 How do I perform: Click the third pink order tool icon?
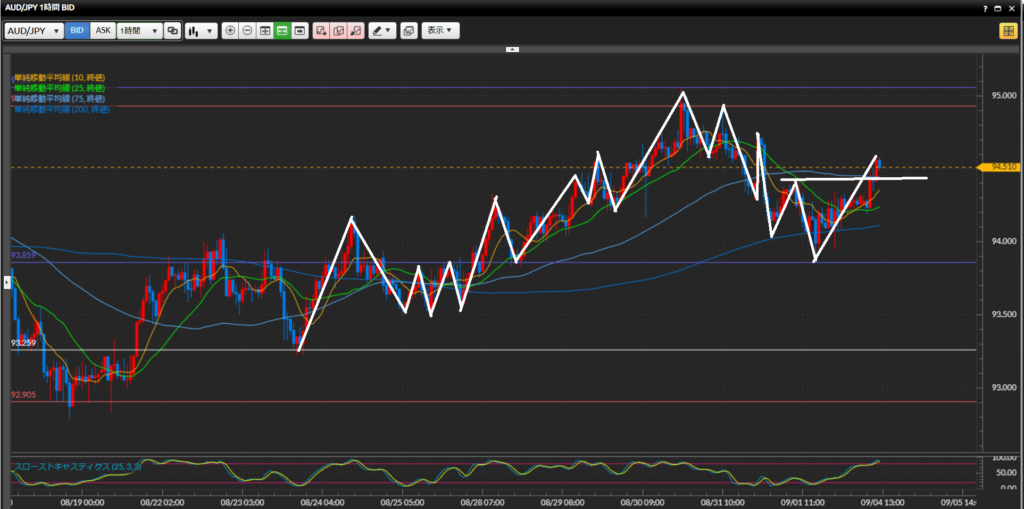coord(355,31)
